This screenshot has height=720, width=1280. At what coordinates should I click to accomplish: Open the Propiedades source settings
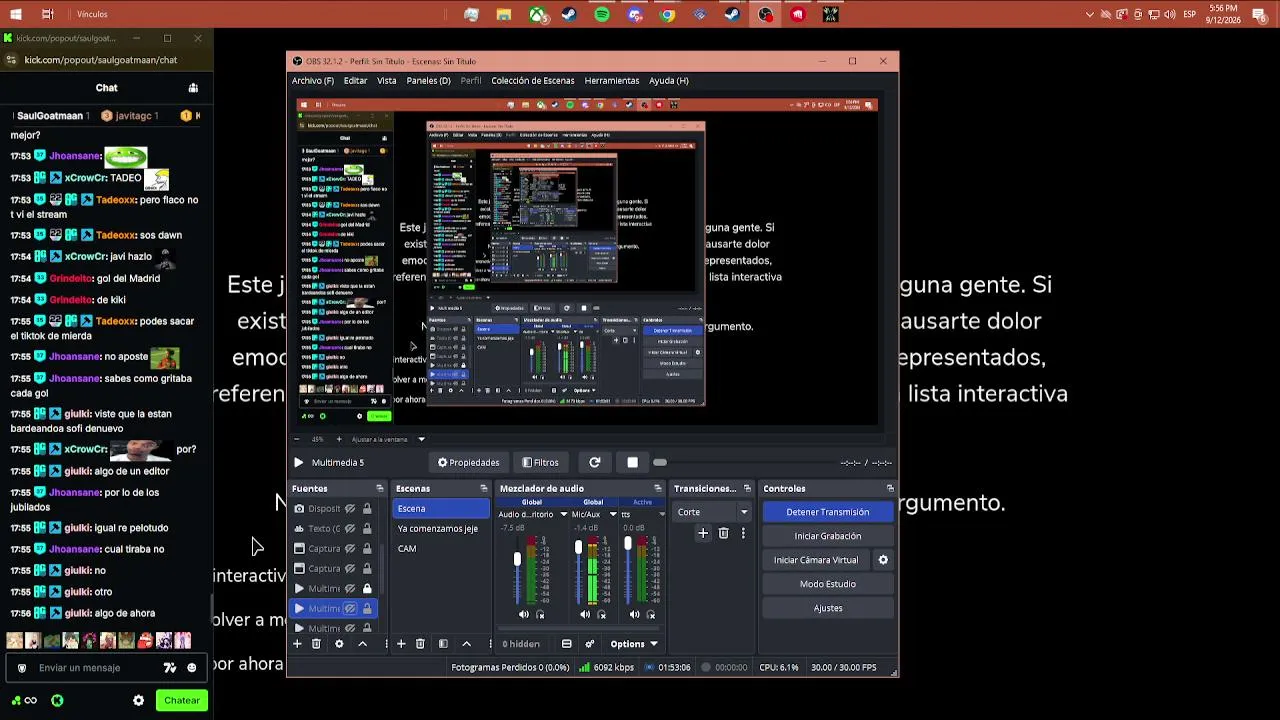click(468, 463)
